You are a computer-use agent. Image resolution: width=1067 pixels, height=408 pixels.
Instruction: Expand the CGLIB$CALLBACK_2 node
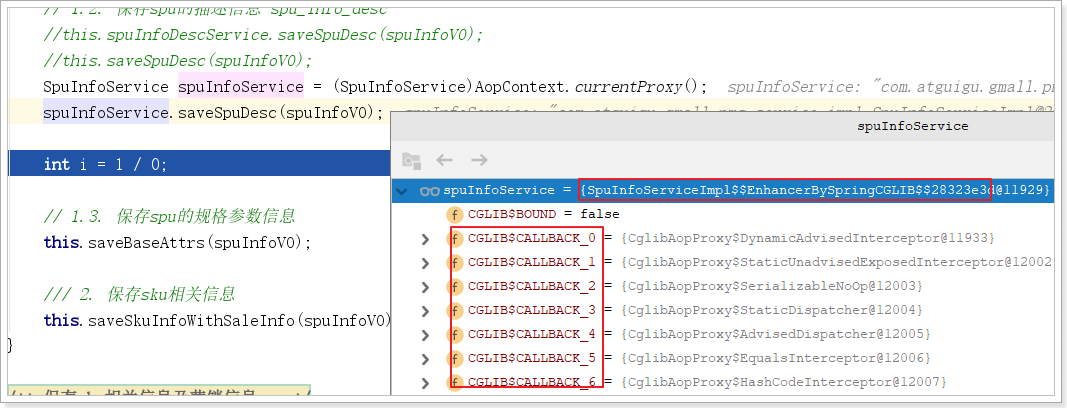(426, 286)
